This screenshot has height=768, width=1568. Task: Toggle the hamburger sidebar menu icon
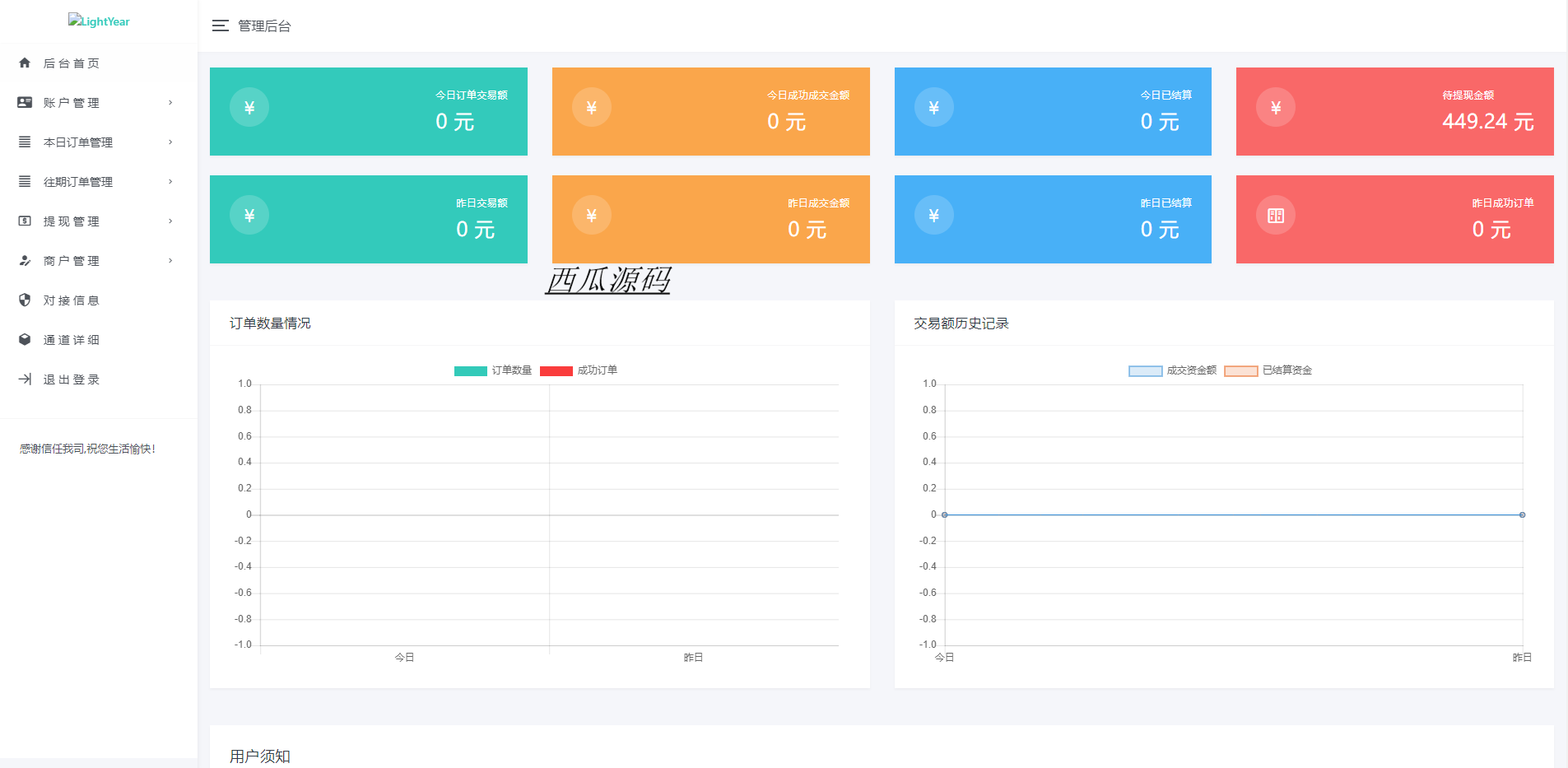click(220, 26)
